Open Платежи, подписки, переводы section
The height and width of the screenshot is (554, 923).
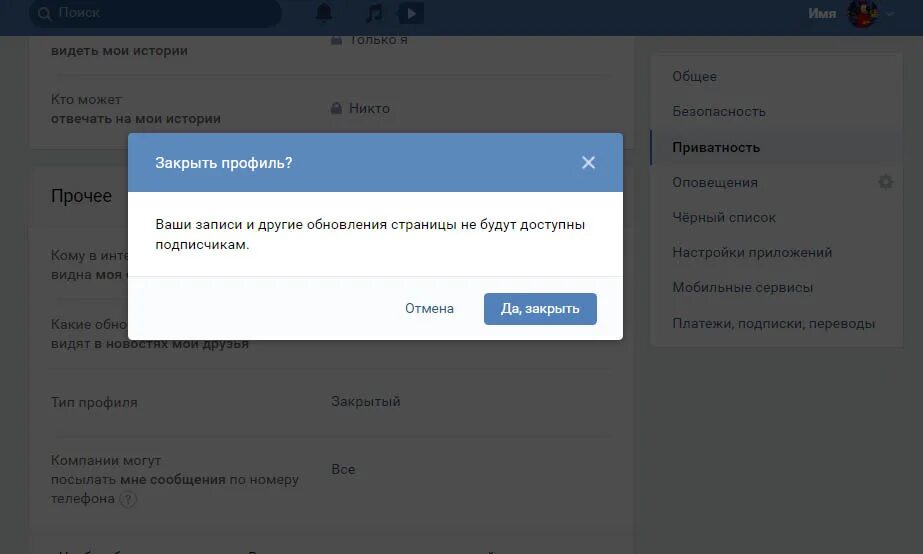(773, 323)
